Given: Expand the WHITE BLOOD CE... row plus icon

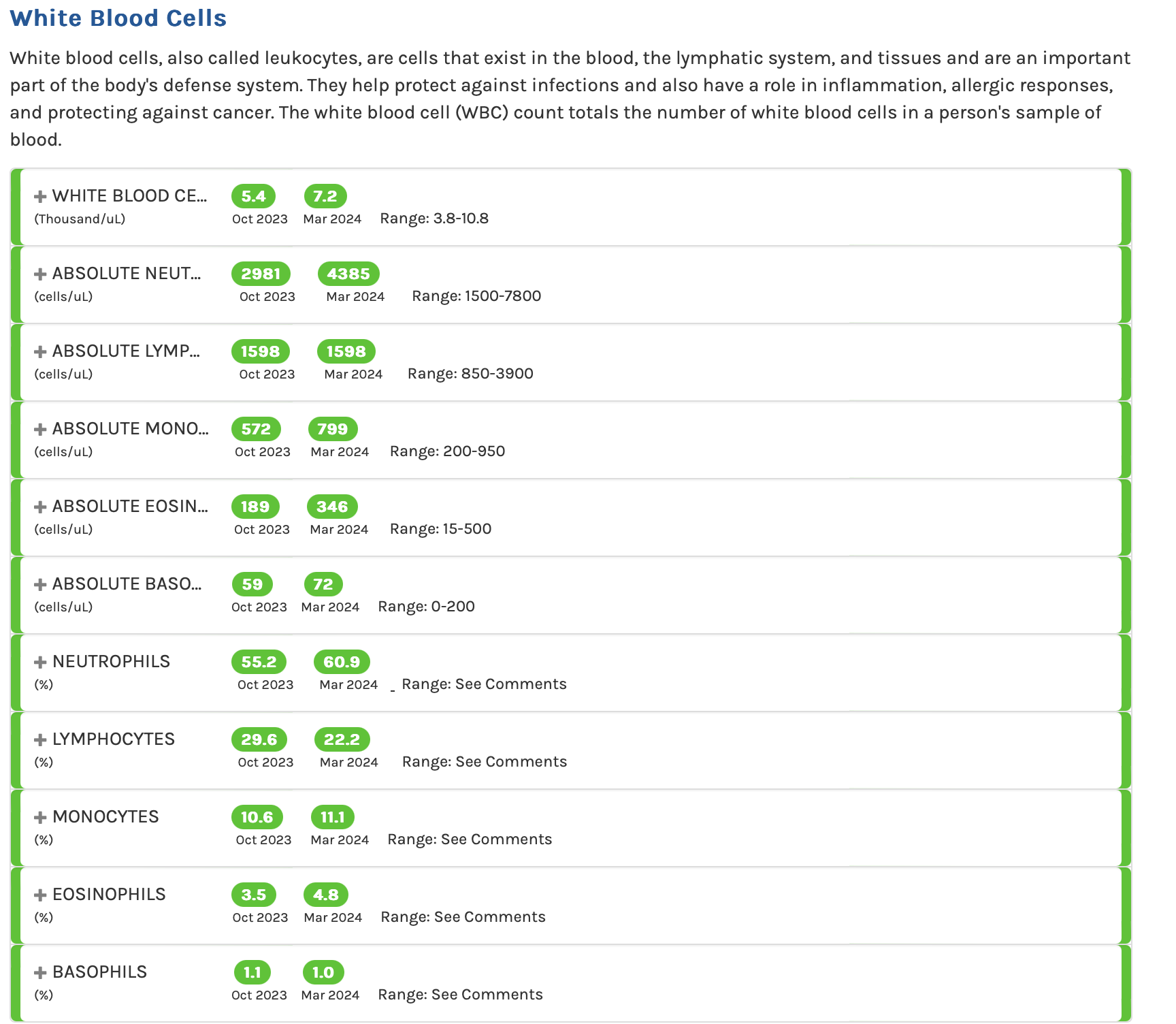Looking at the screenshot, I should [40, 197].
